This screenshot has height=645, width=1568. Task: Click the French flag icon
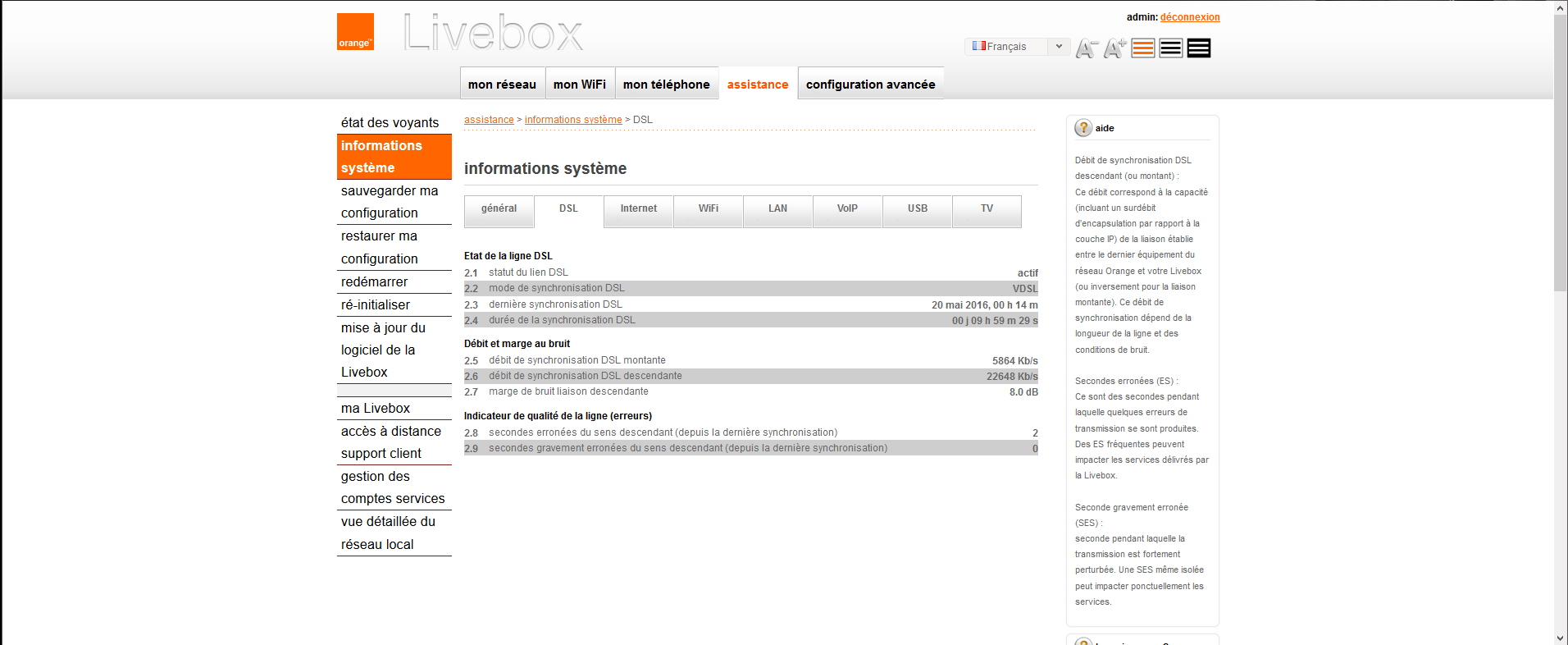click(x=978, y=46)
